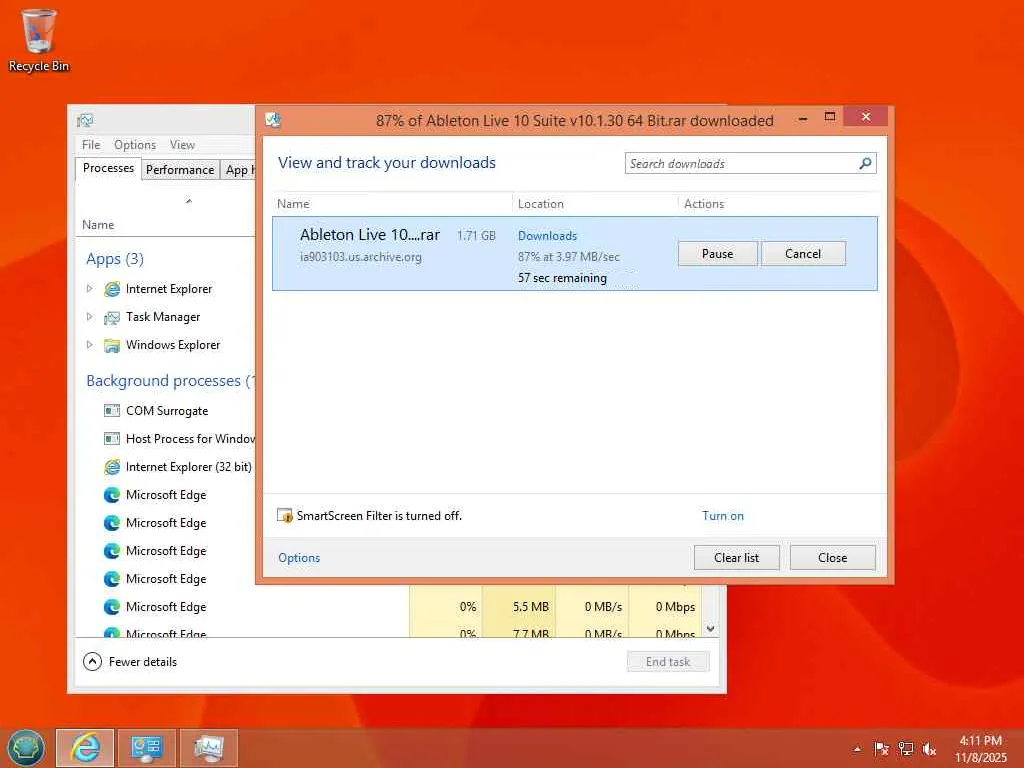This screenshot has height=768, width=1024.
Task: Expand the Windows Explorer app entry
Action: [x=89, y=345]
